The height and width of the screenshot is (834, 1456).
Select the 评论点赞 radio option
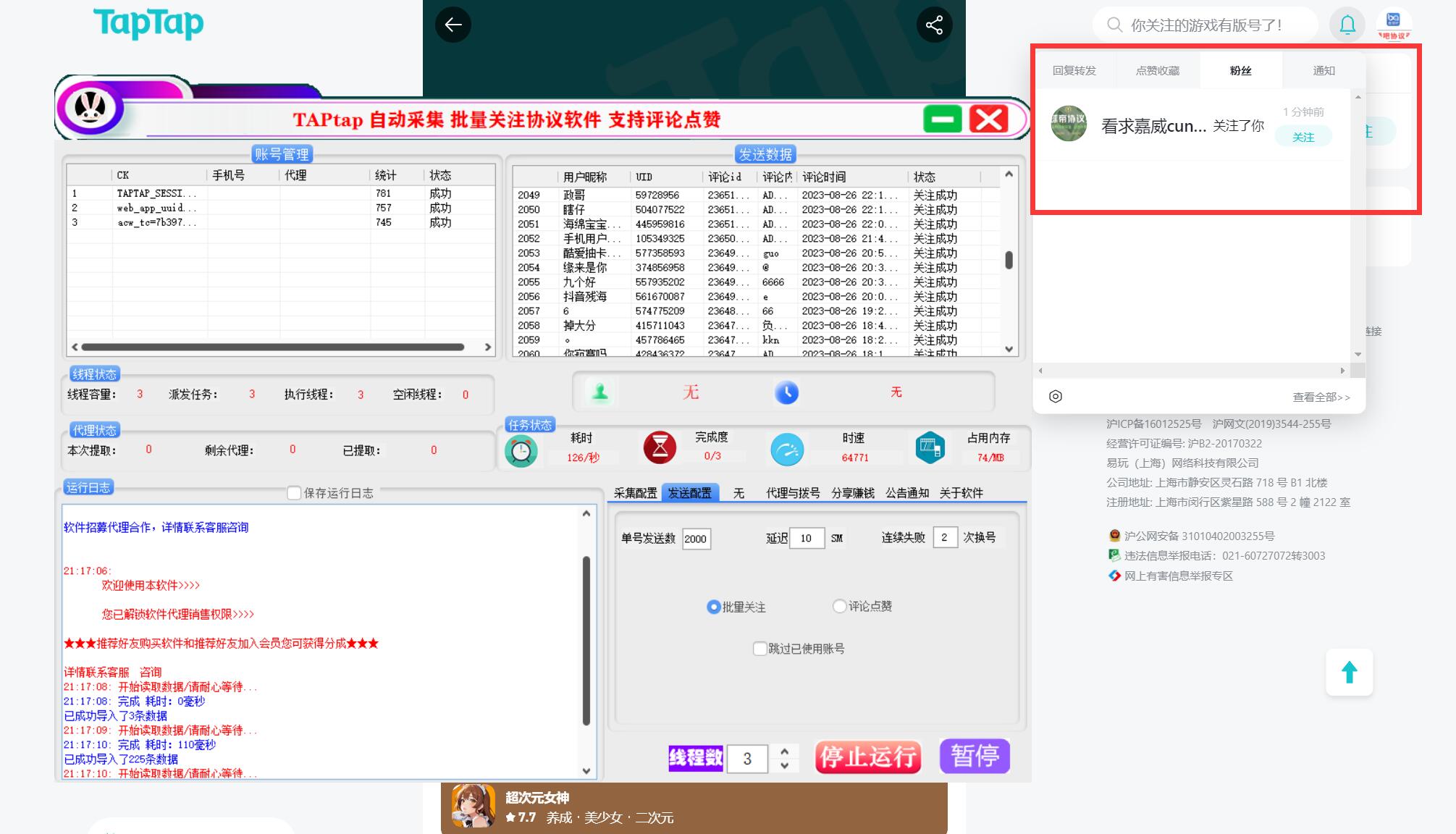pos(839,606)
